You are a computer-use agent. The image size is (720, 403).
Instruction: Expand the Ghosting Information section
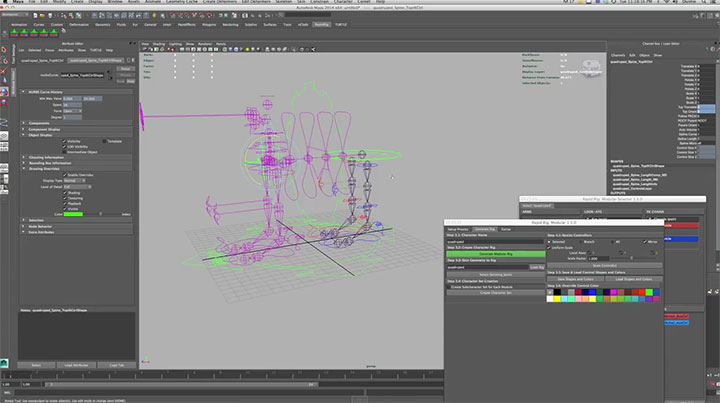click(x=23, y=157)
